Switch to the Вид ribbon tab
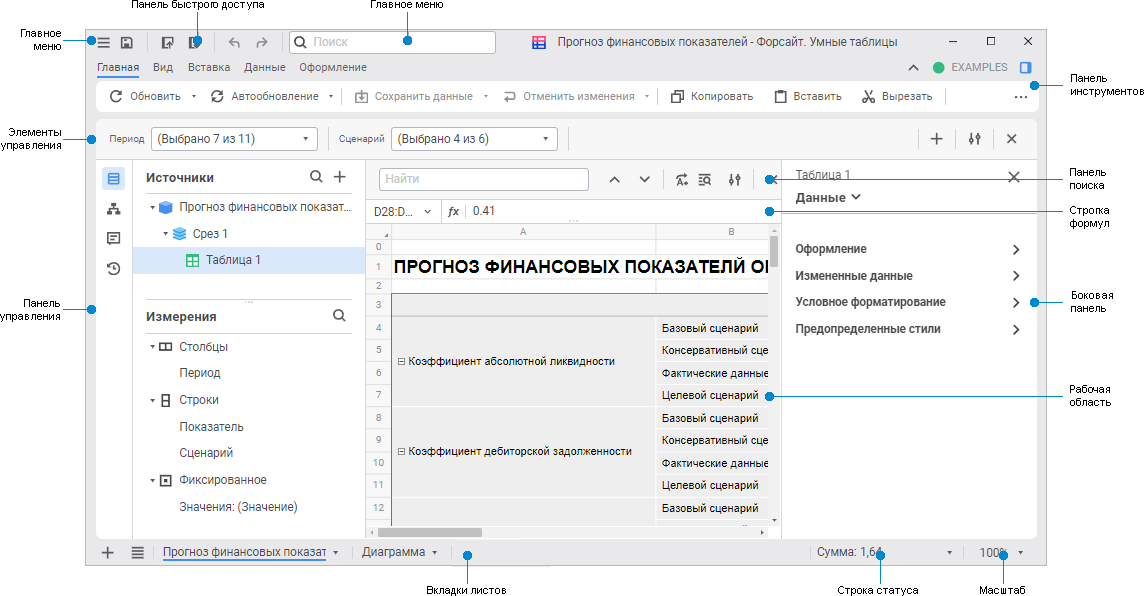This screenshot has width=1144, height=596. click(163, 67)
